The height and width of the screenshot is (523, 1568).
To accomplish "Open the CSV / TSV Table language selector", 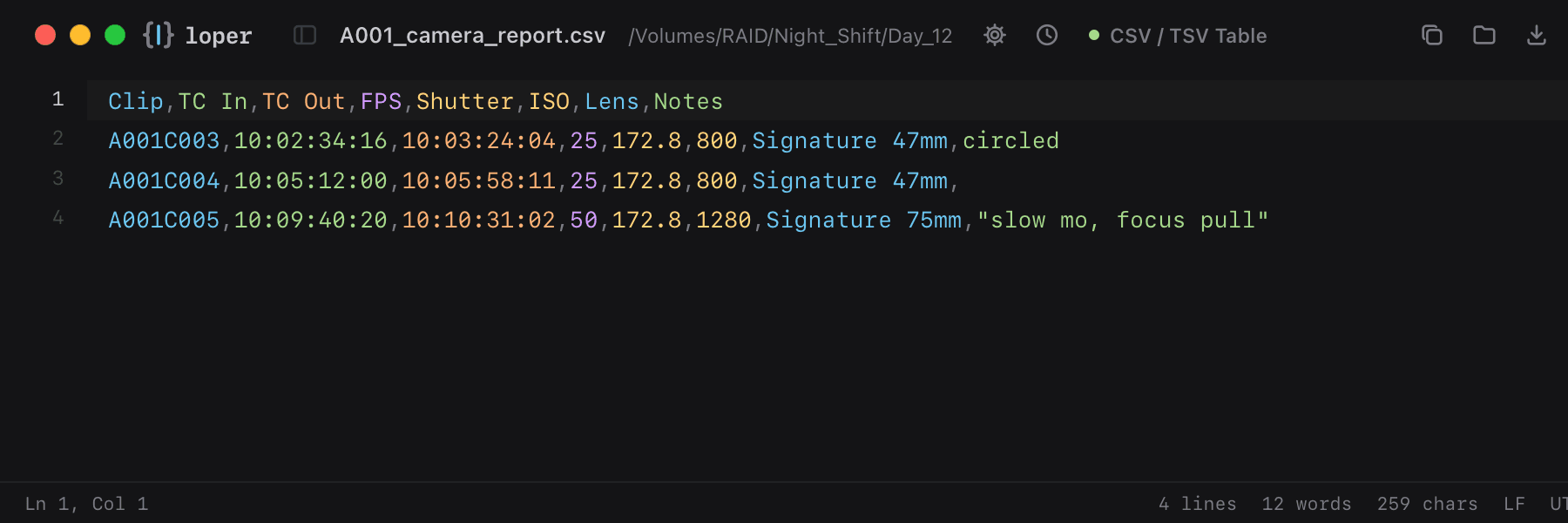I will click(x=1178, y=36).
